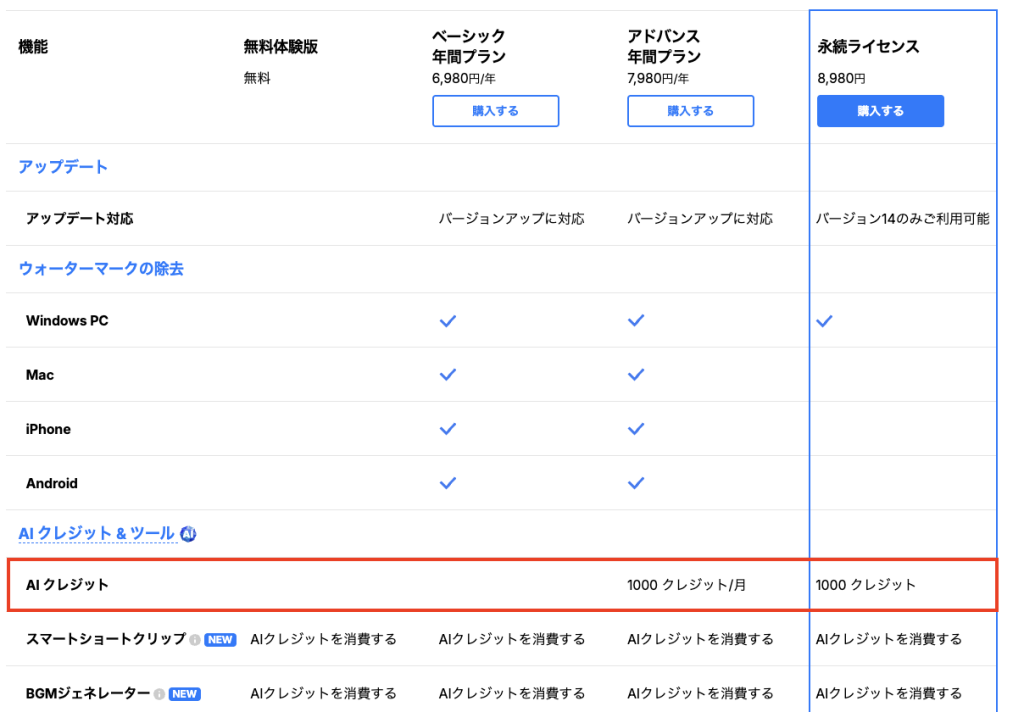Click the AI badge next to AI クレジット & ツール
Image resolution: width=1024 pixels, height=712 pixels.
point(188,534)
